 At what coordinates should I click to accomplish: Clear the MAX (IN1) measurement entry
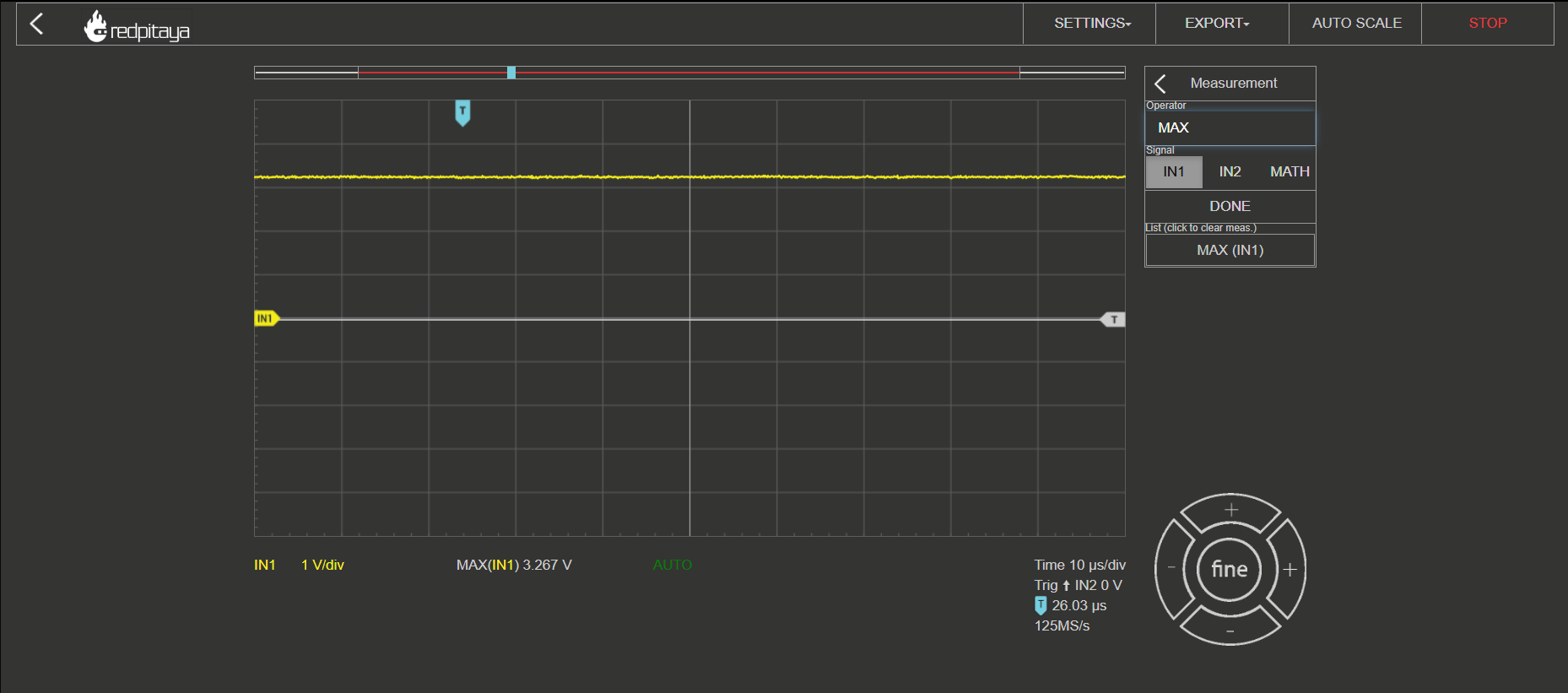coord(1230,250)
